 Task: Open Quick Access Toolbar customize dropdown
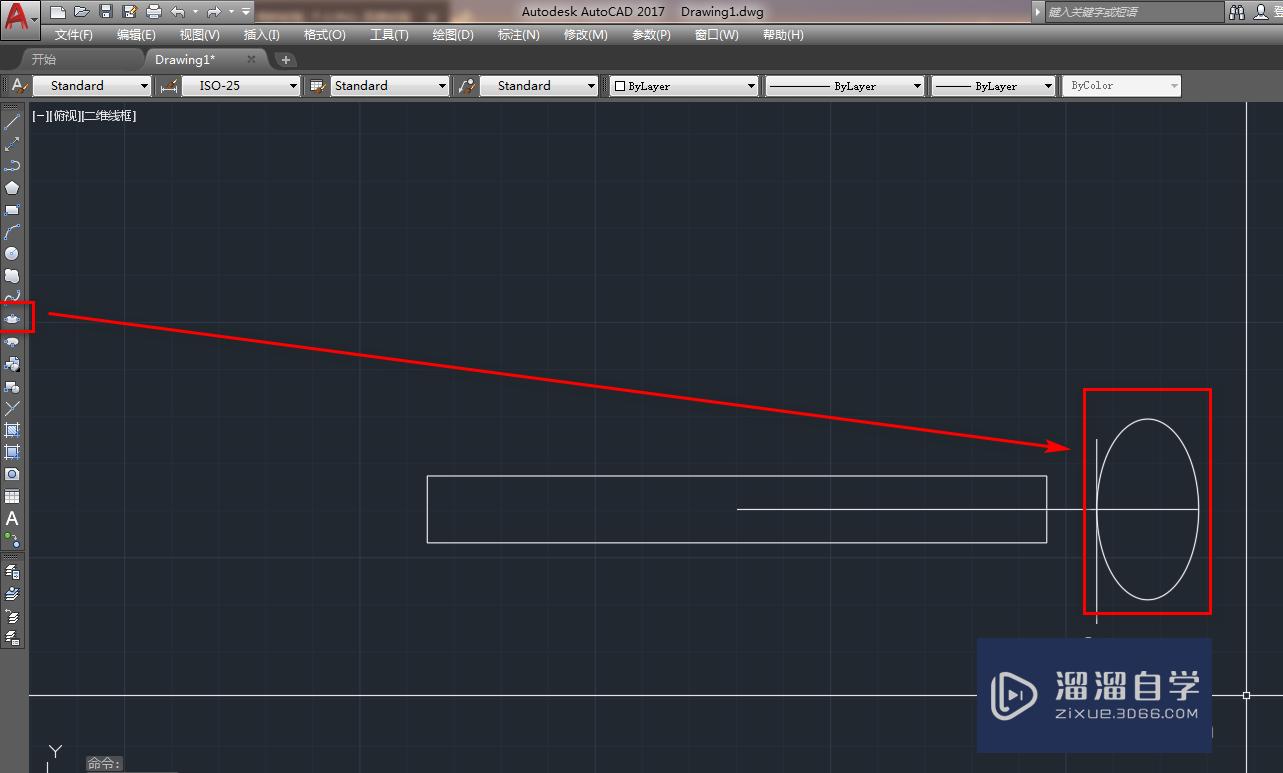[x=246, y=12]
